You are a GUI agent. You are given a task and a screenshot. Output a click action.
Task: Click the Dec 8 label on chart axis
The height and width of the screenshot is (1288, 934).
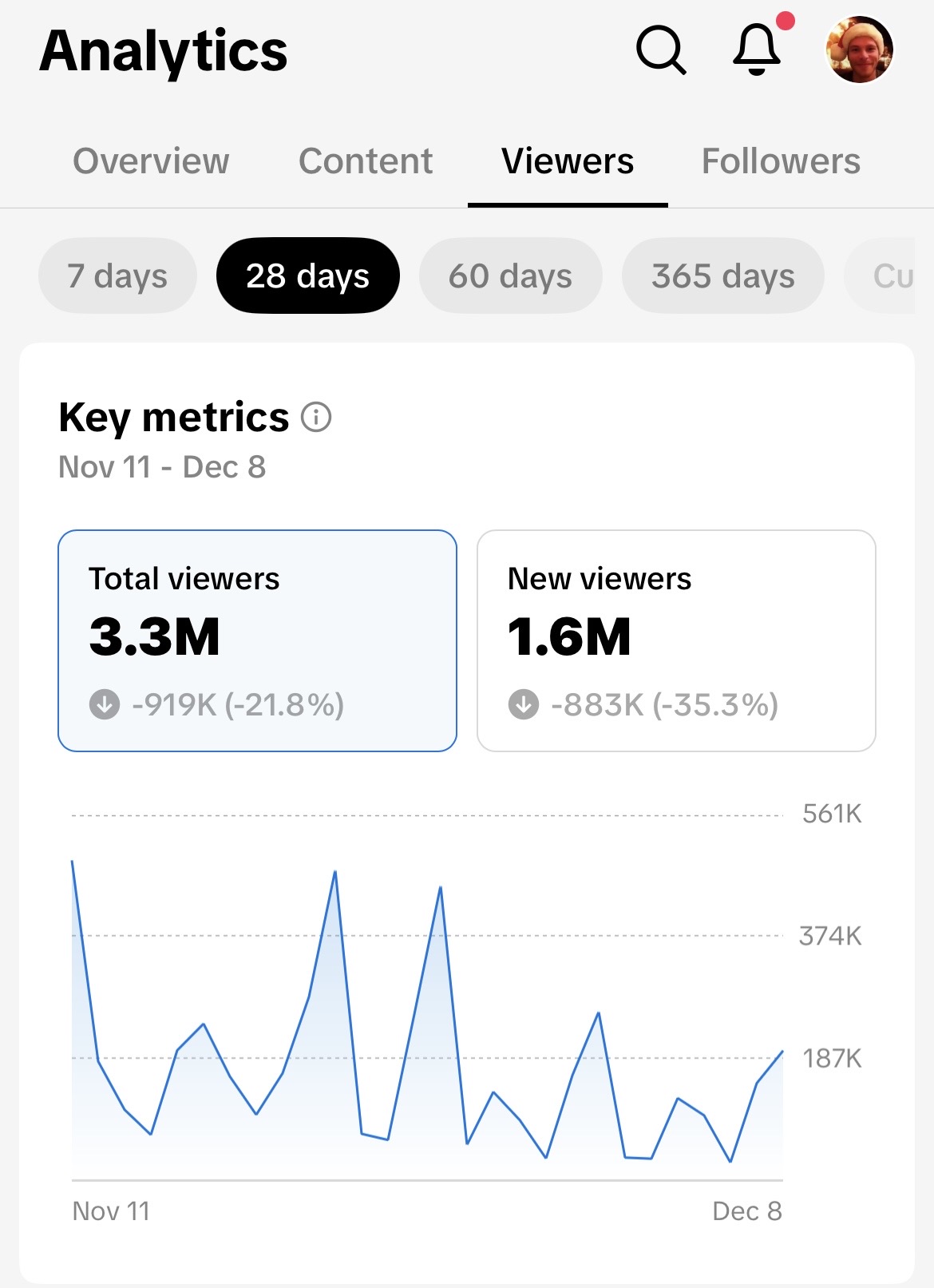746,1211
